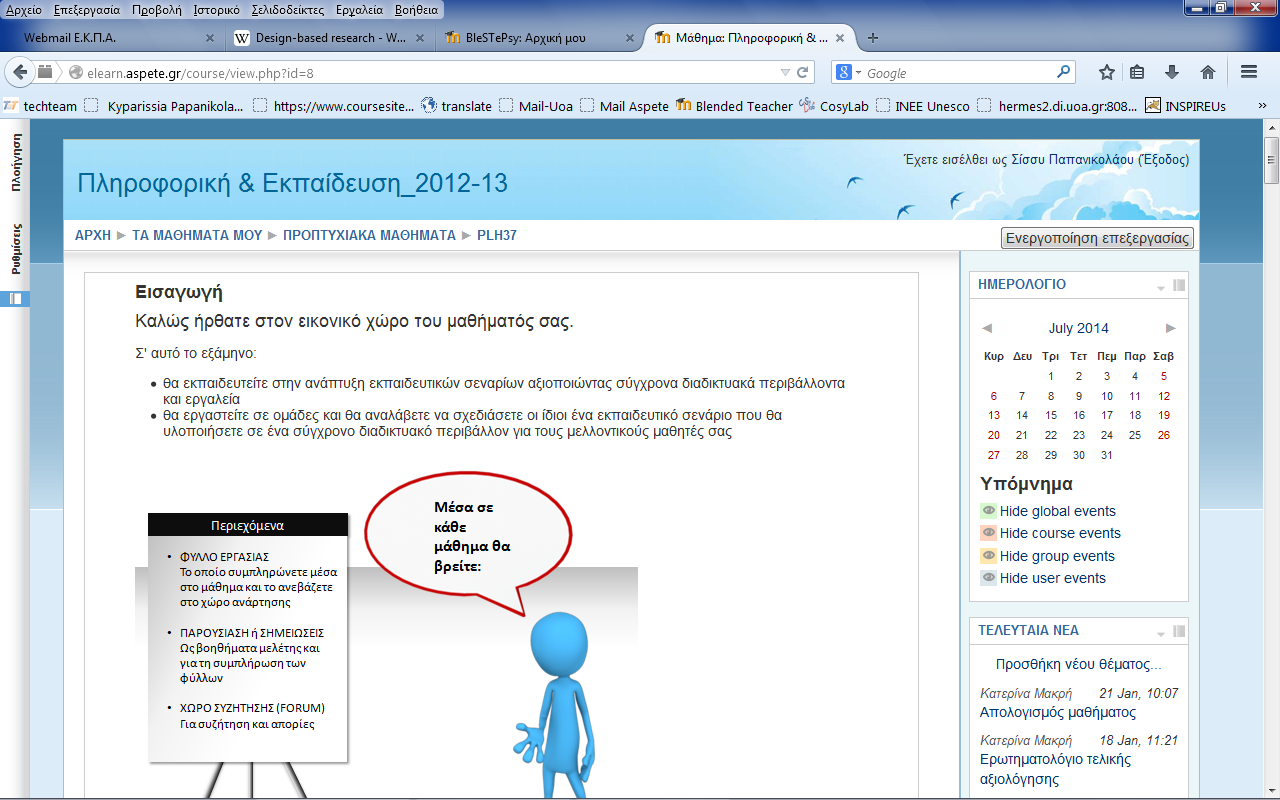Toggle Hide group events eye icon

click(989, 556)
